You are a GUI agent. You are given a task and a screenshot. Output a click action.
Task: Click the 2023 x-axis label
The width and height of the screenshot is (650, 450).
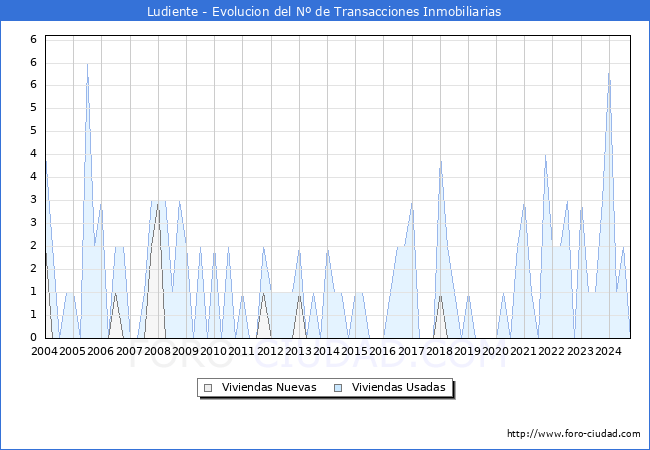[x=580, y=351]
